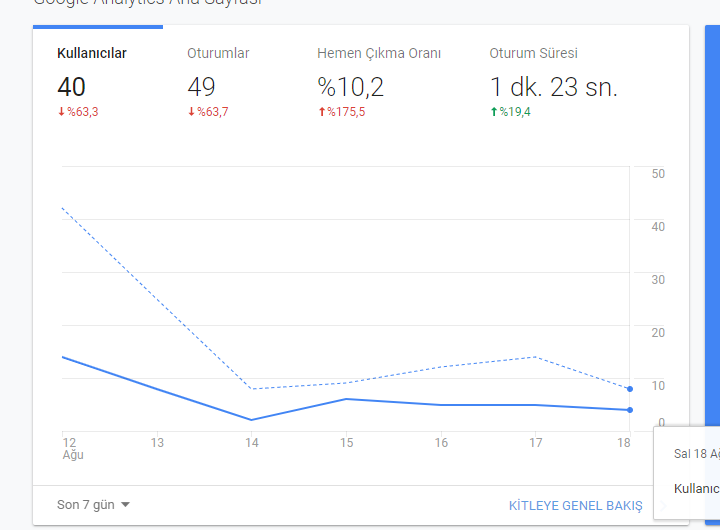The image size is (720, 530).
Task: Open the Son 7 gün date range dropdown
Action: pyautogui.click(x=93, y=505)
